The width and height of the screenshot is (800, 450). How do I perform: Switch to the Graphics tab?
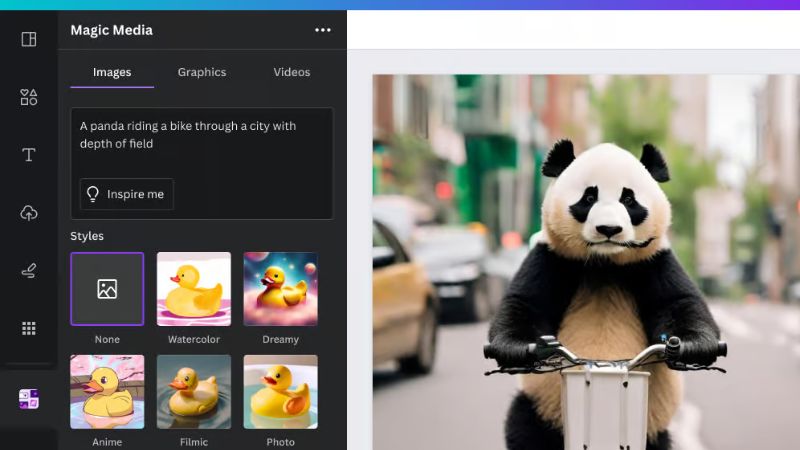[202, 72]
